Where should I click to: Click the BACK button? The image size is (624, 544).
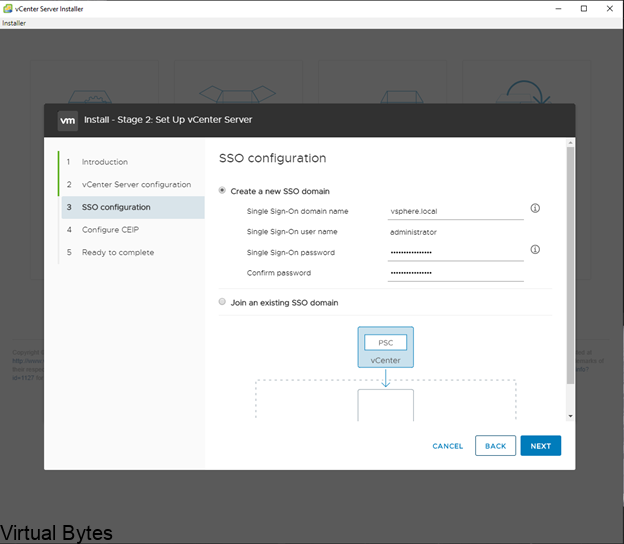(495, 446)
